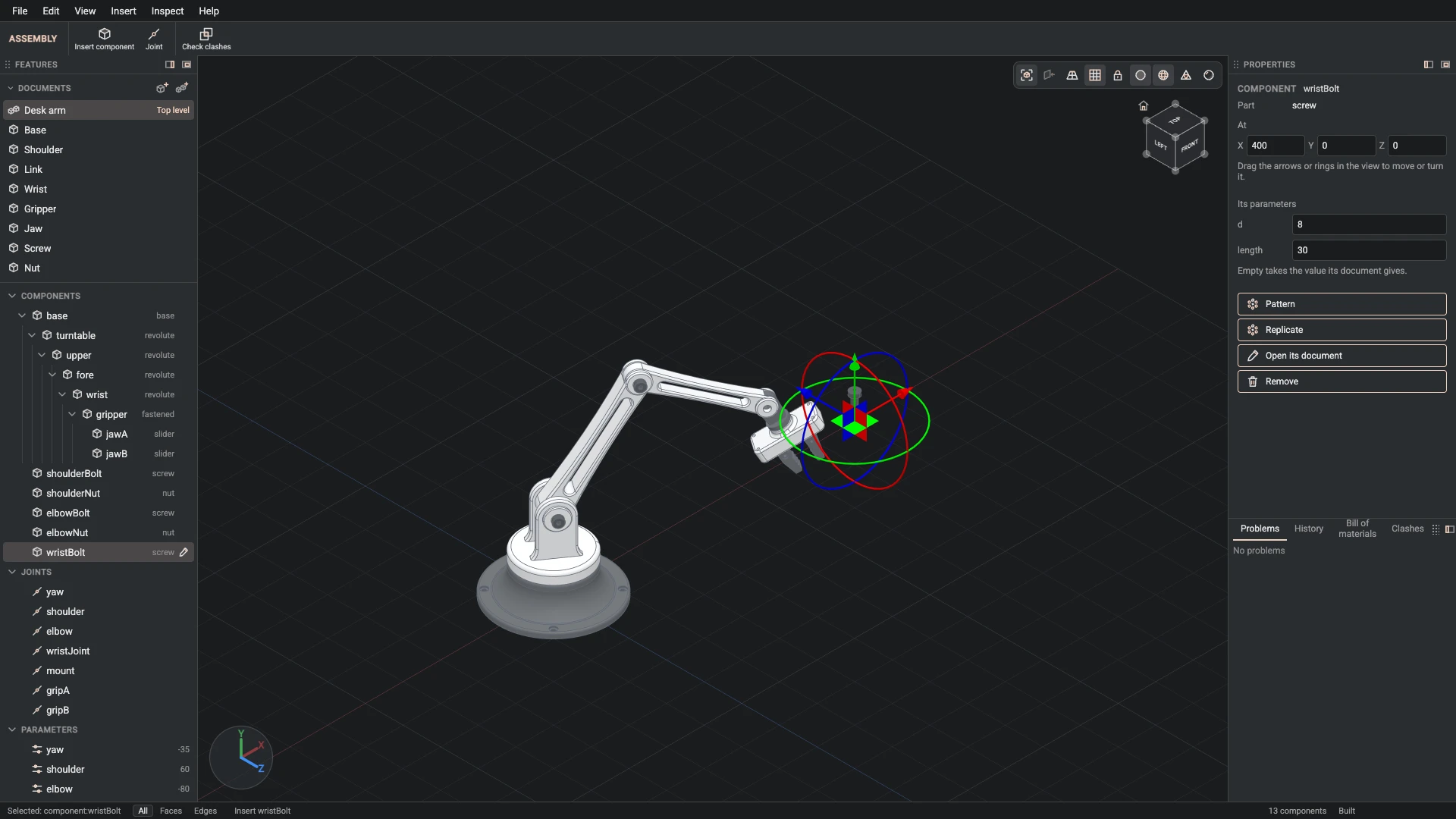Click the home view icon by the cube
The width and height of the screenshot is (1456, 819).
[1144, 105]
